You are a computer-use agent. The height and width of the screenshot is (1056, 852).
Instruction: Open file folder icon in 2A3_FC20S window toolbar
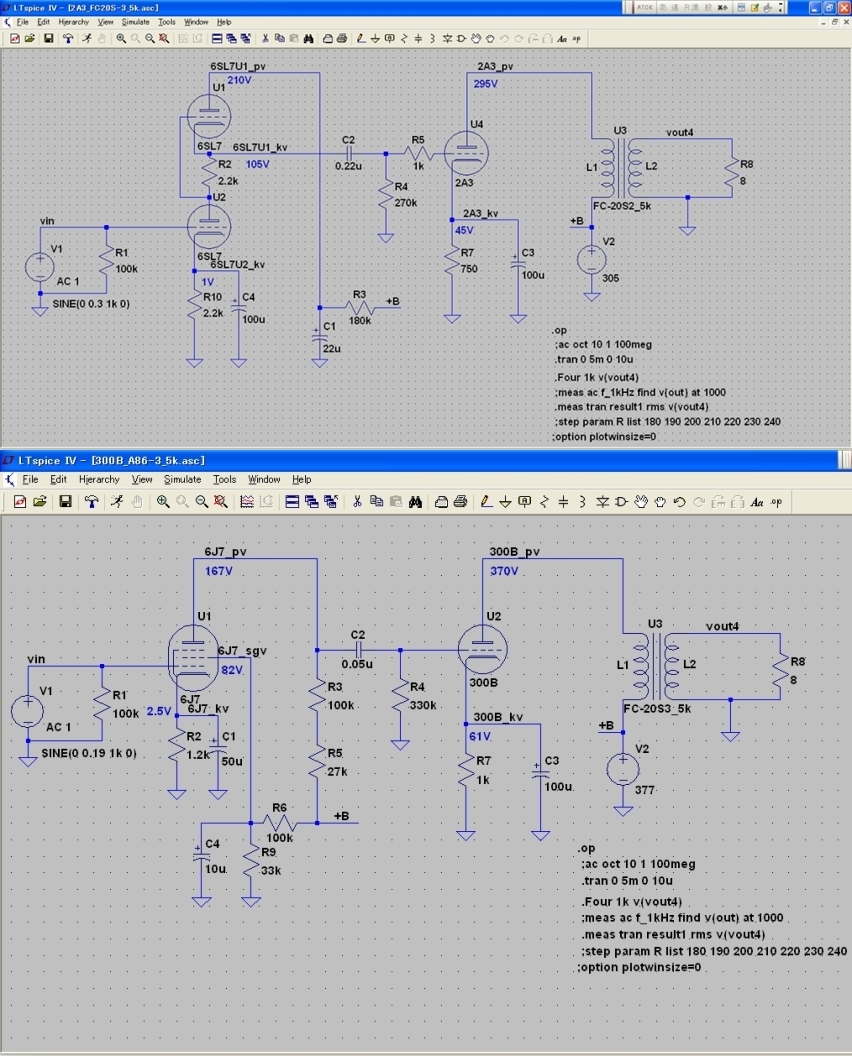pyautogui.click(x=30, y=39)
